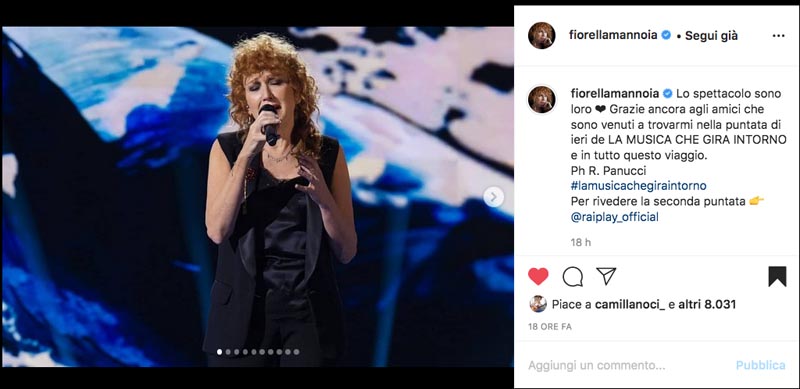Toggle the saved bookmark icon
800x389 pixels.
click(777, 276)
